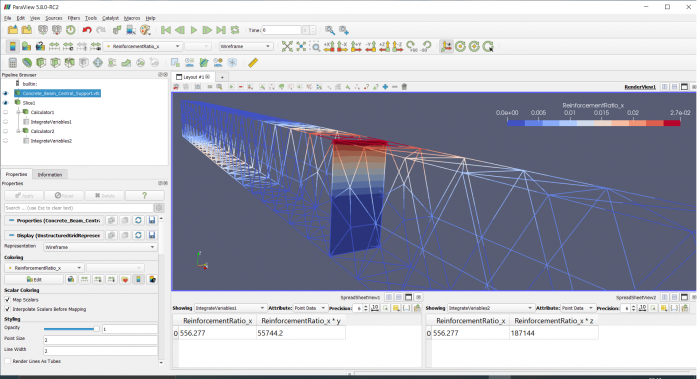Click the Edit color map button
Image resolution: width=700 pixels, height=379 pixels.
click(x=34, y=279)
